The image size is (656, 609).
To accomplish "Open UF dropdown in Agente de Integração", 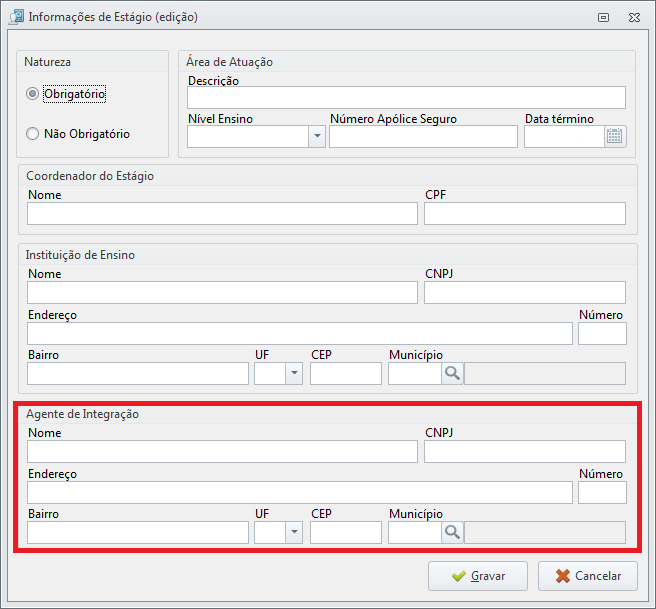I will click(x=294, y=532).
